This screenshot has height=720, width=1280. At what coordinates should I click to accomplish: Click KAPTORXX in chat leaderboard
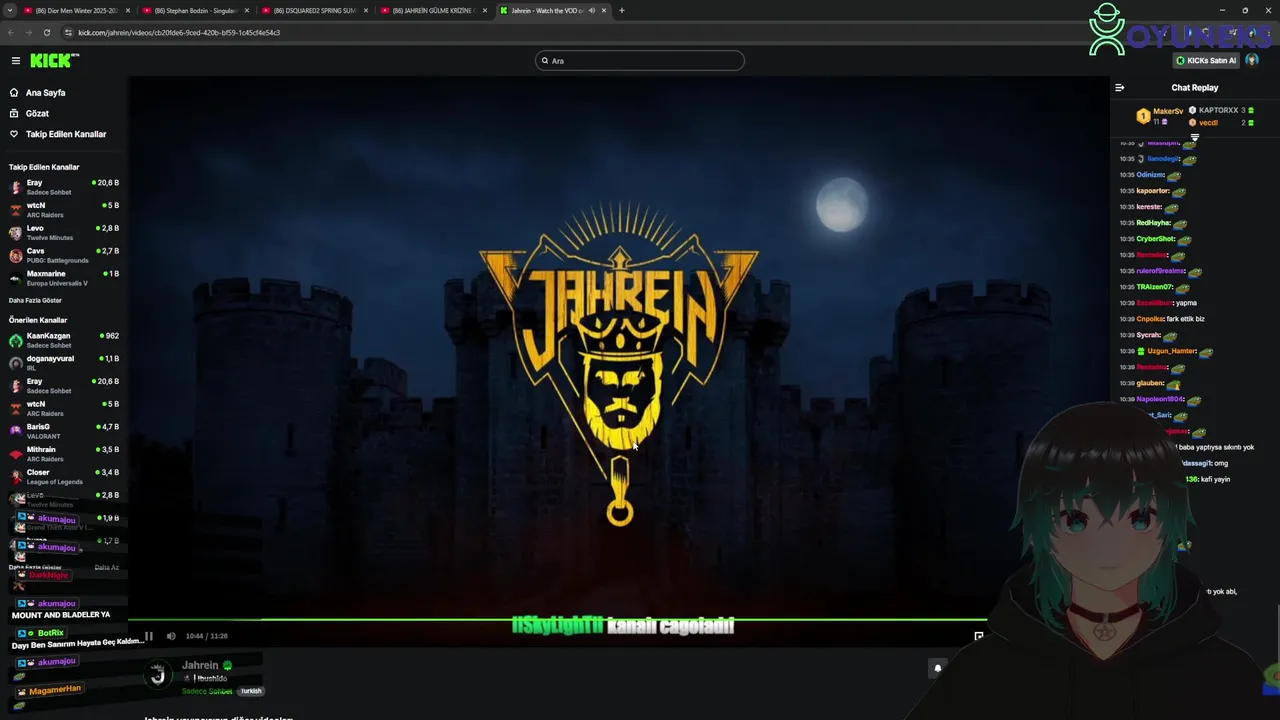1218,110
